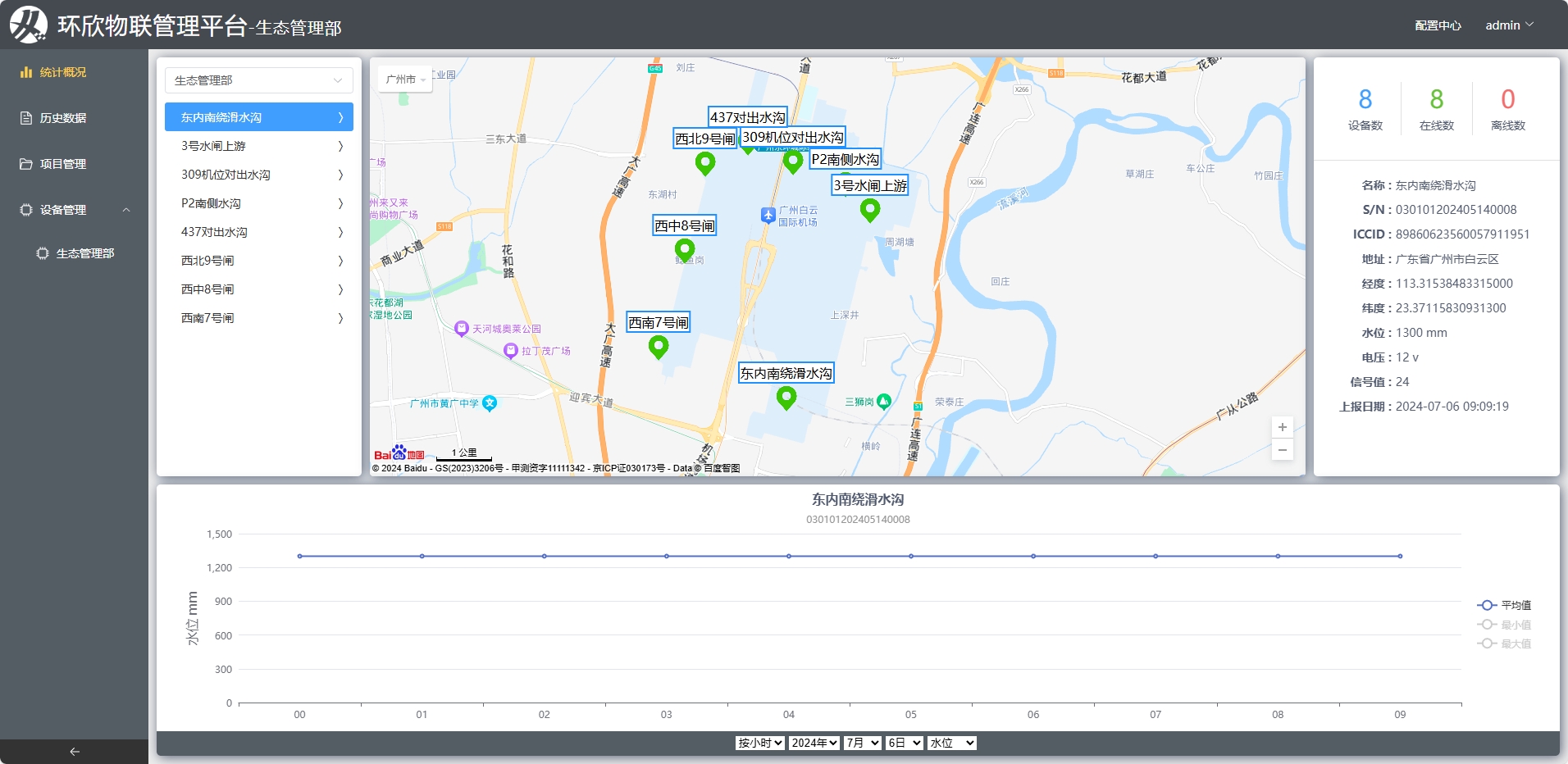
Task: Open the 生态管理部 department dropdown
Action: [x=259, y=80]
